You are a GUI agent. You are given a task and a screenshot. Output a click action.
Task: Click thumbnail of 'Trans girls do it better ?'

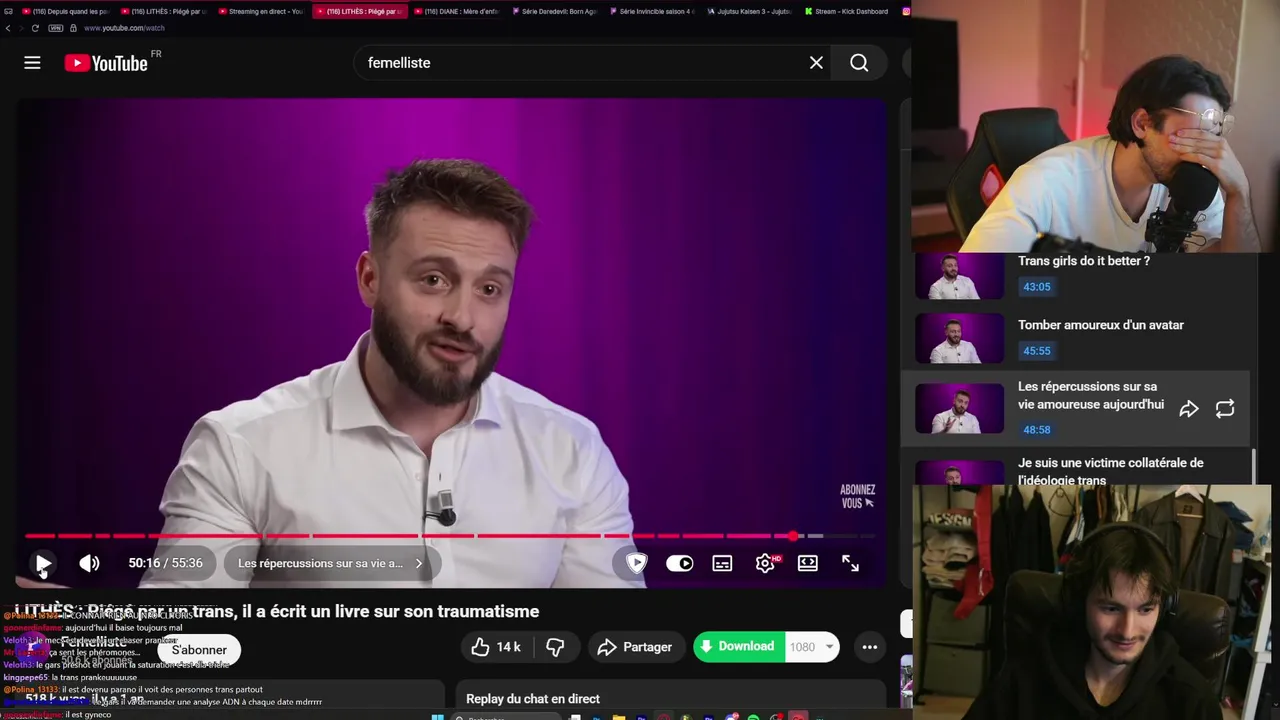[959, 276]
